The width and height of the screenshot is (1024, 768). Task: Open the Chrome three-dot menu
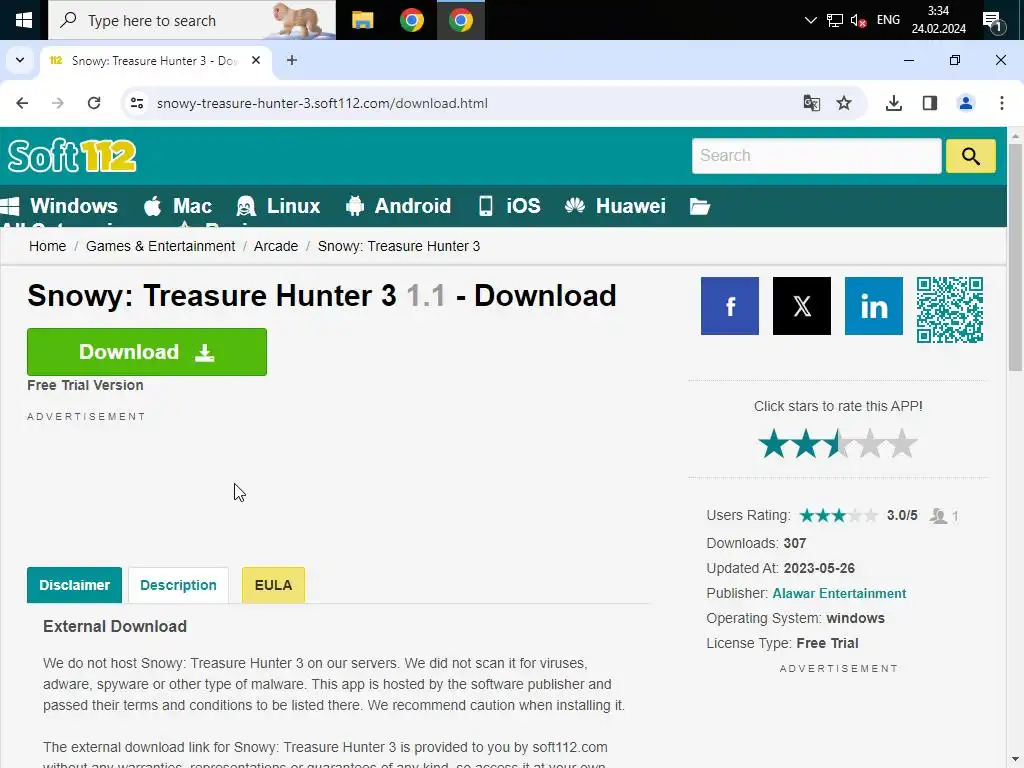[1002, 103]
